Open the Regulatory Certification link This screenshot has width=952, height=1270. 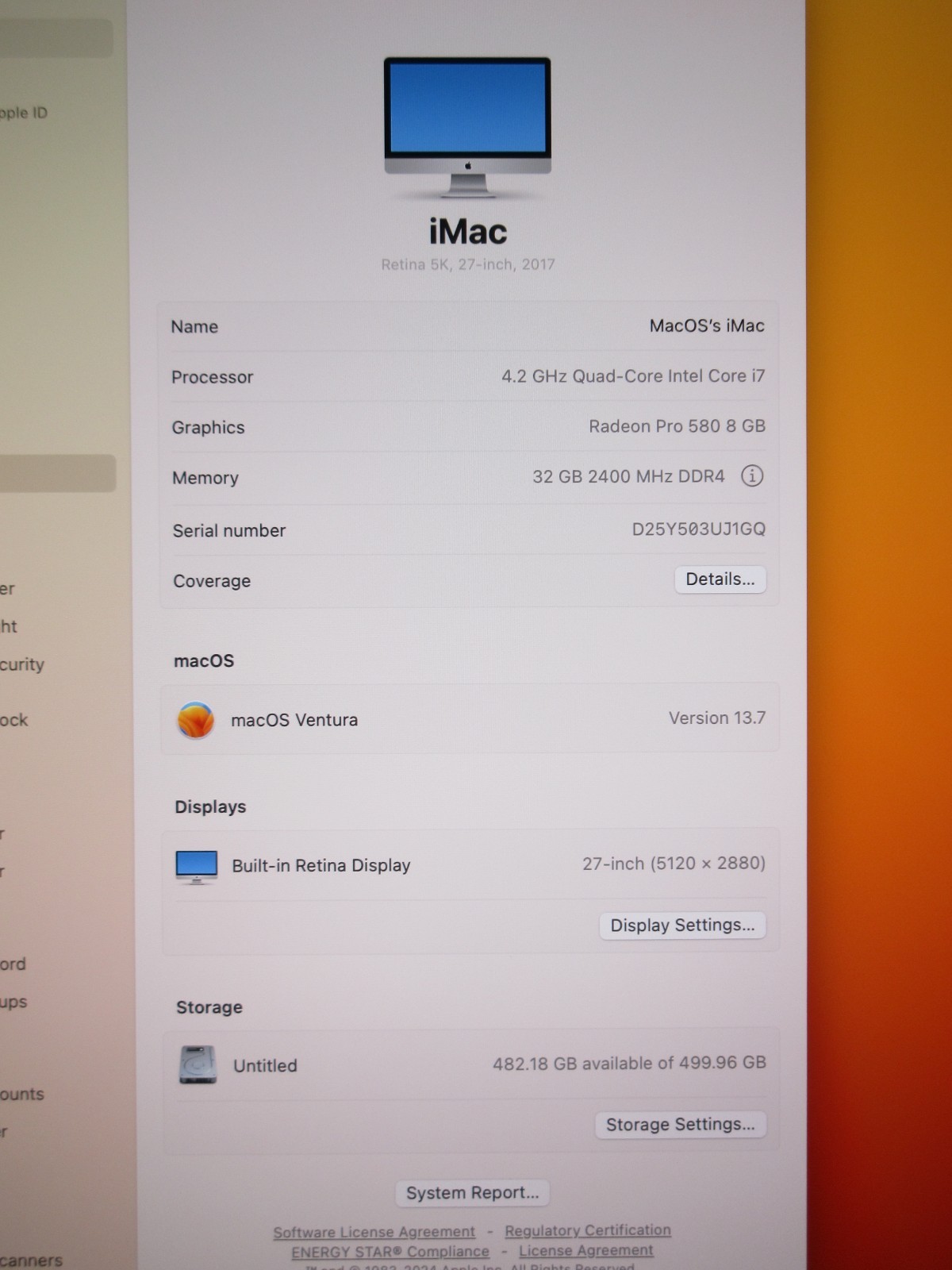point(588,1230)
